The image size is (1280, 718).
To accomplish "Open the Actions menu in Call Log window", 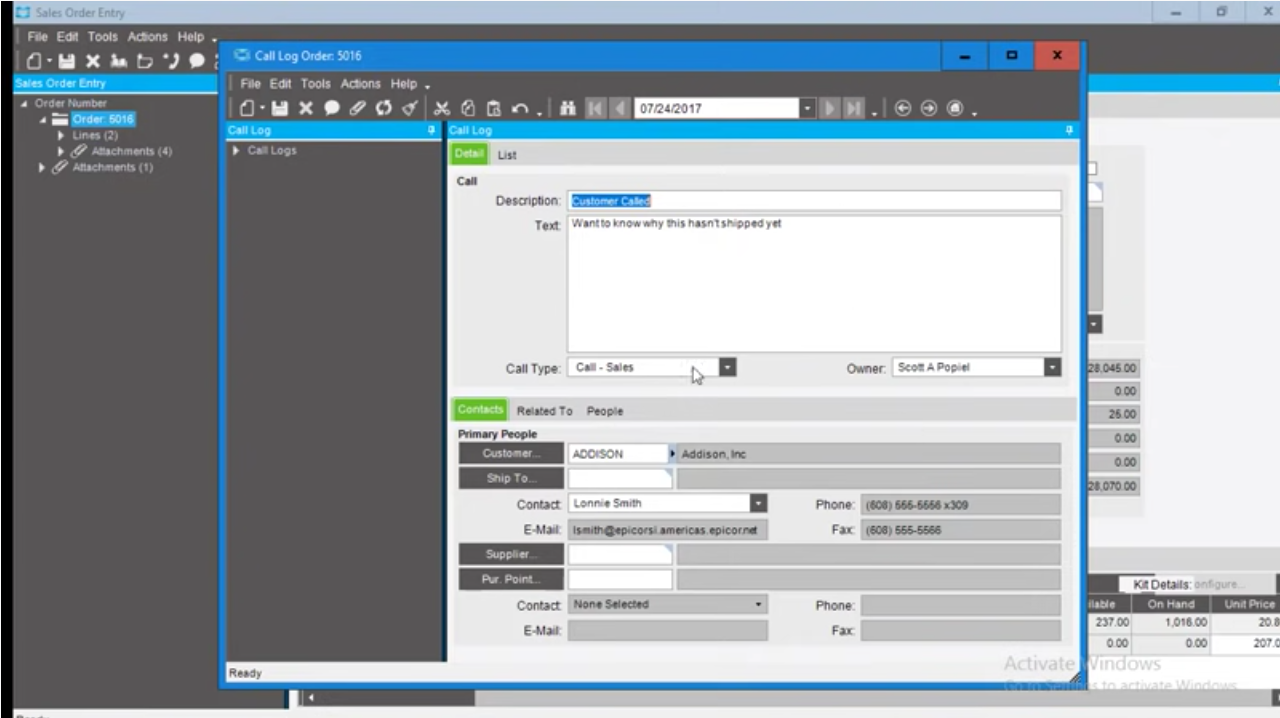I will (x=359, y=84).
